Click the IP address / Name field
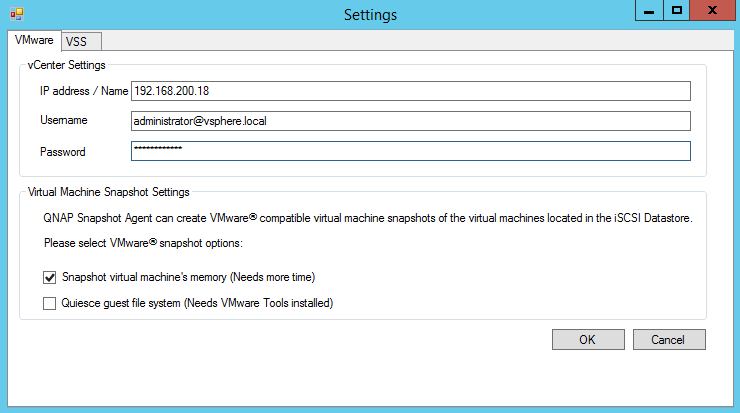This screenshot has width=740, height=413. click(411, 91)
